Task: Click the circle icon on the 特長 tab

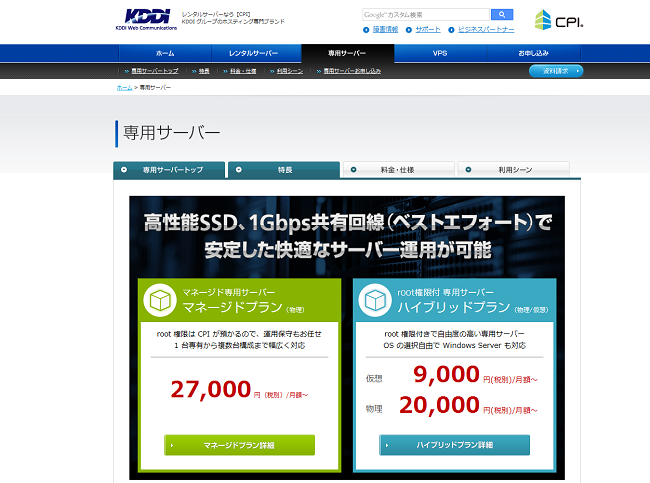Action: click(x=239, y=170)
